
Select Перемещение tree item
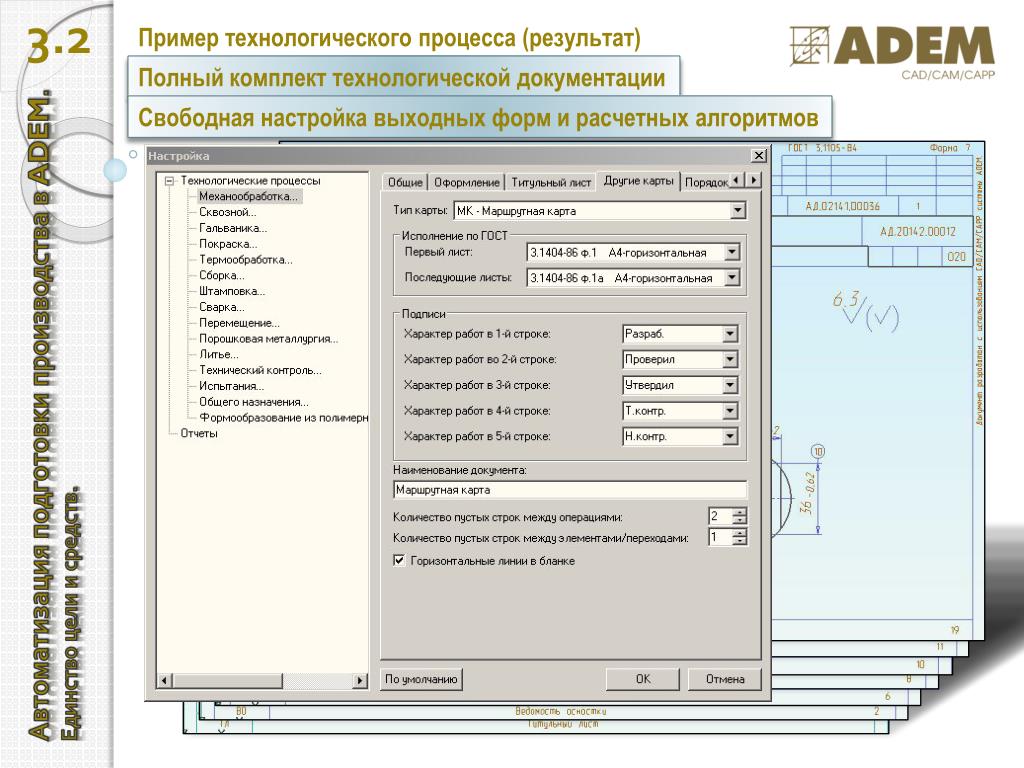pyautogui.click(x=239, y=323)
